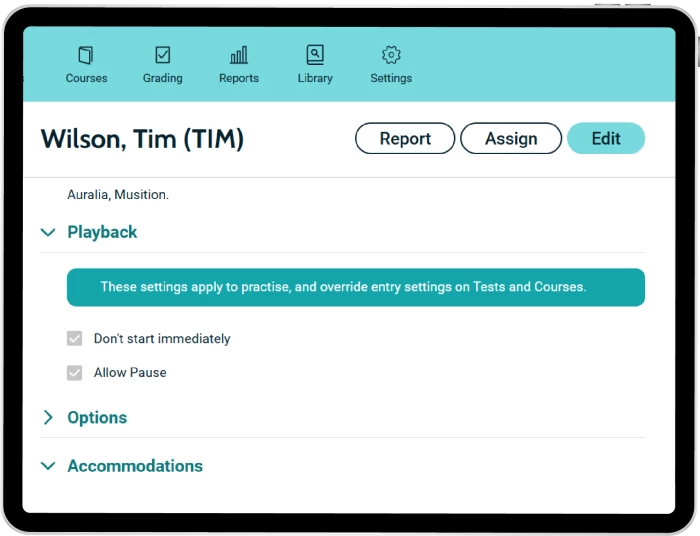
Task: Click the Library search-book icon
Action: pos(315,55)
